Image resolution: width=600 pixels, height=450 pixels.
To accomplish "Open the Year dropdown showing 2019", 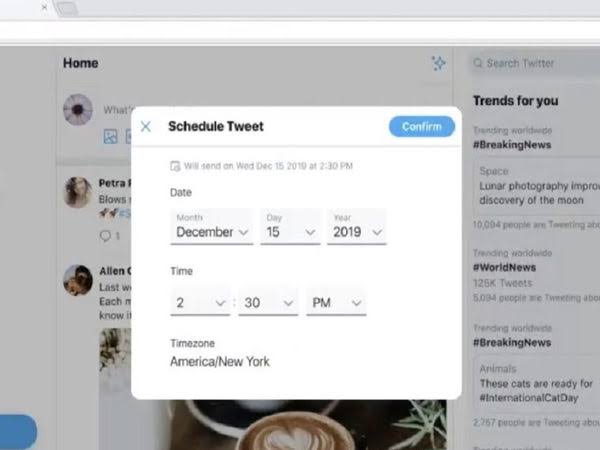I will coord(357,227).
